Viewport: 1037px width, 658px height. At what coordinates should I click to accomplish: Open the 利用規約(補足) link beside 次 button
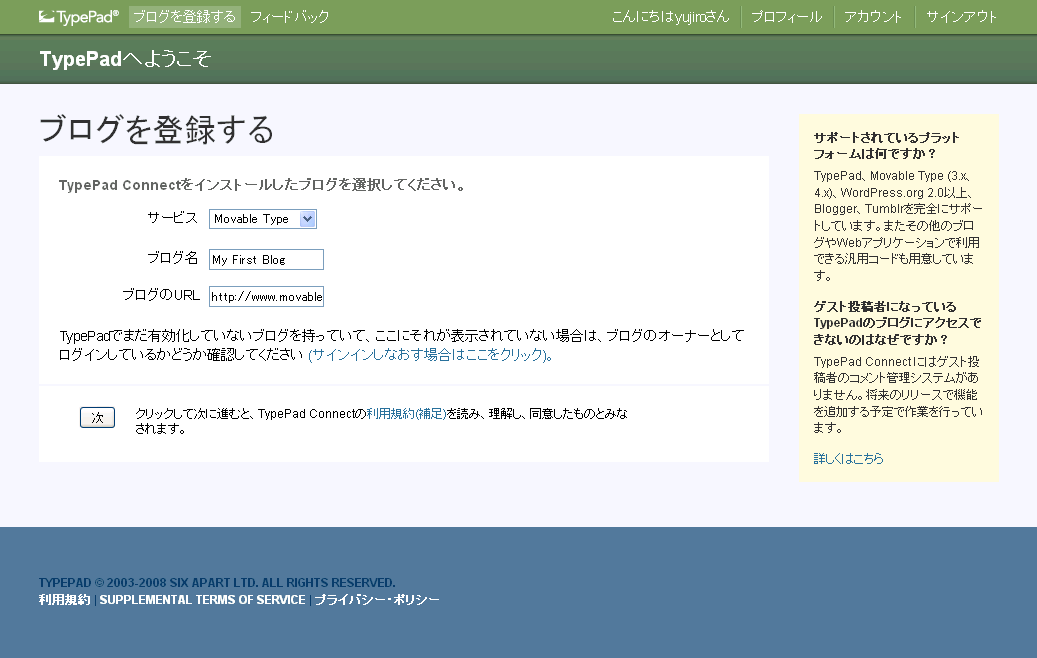pyautogui.click(x=406, y=413)
